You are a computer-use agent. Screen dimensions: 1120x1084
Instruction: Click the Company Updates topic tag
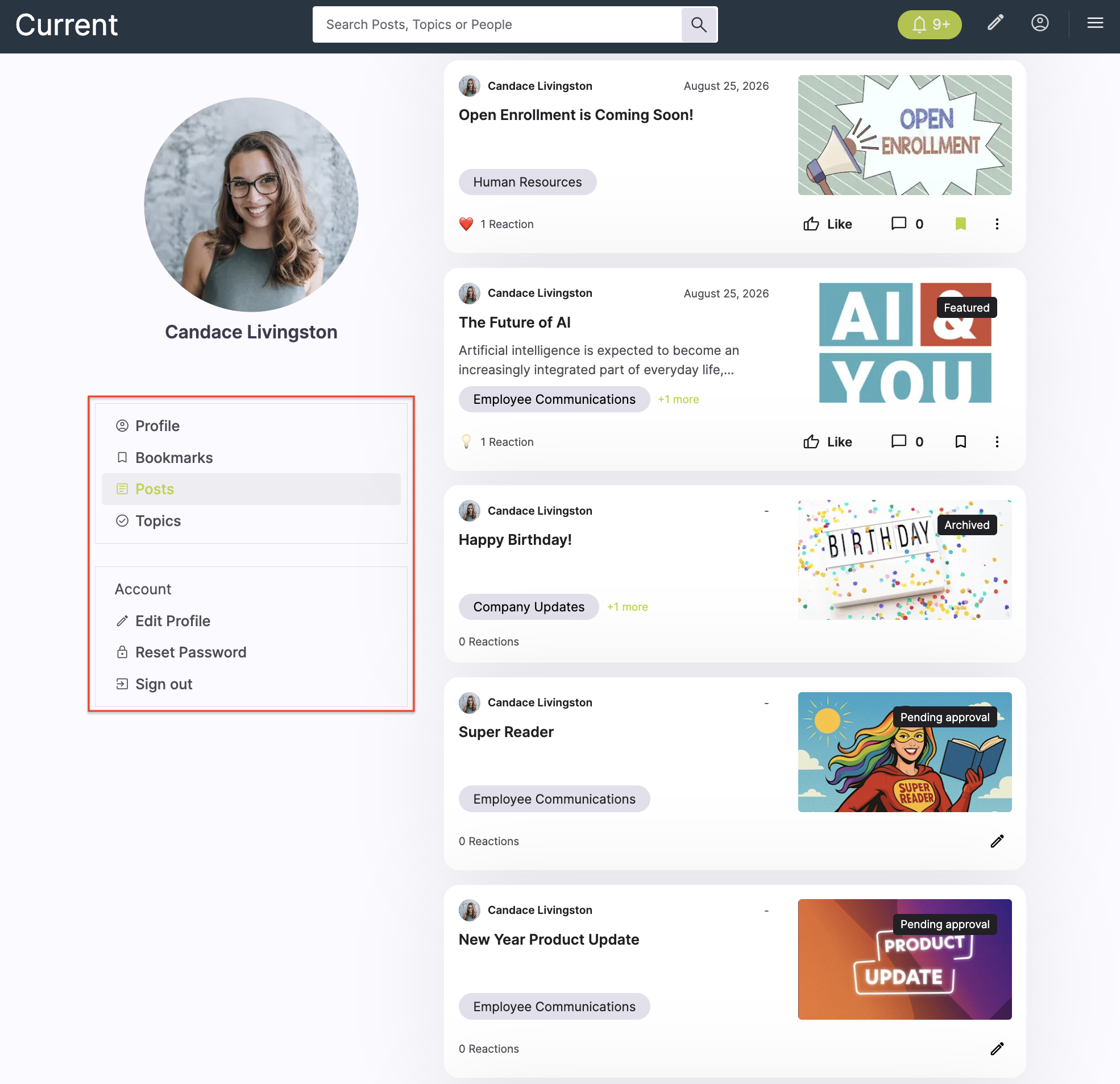point(529,607)
